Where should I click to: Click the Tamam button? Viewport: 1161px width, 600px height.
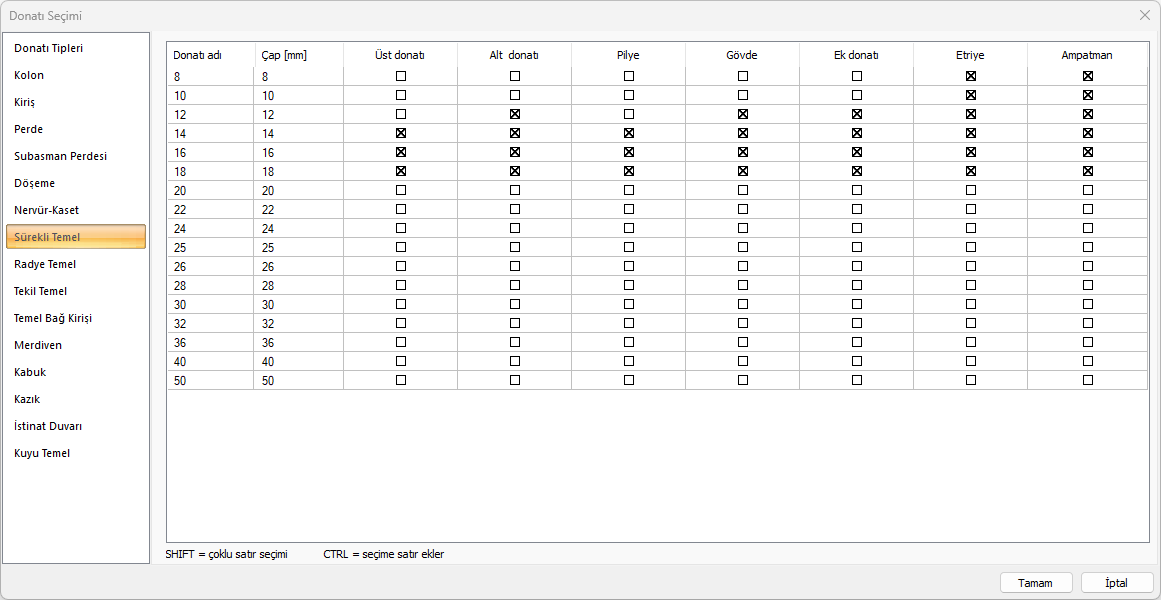click(x=1036, y=583)
